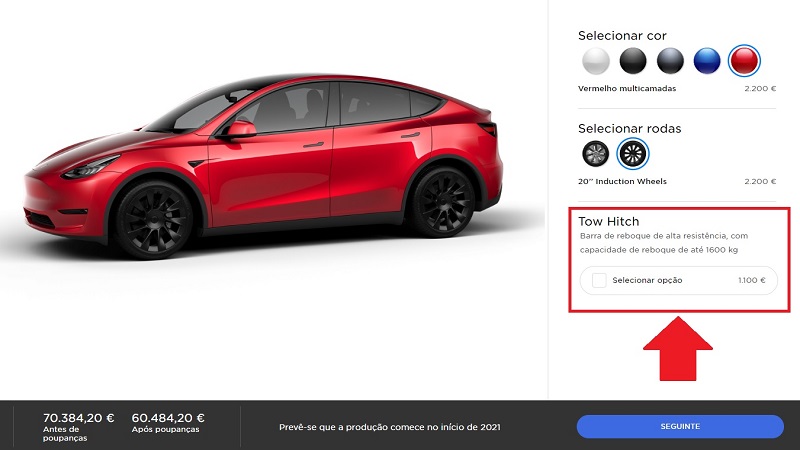Click the 'Vermelho multicamadas' color label
Viewport: 800px width, 450px height.
(x=627, y=88)
